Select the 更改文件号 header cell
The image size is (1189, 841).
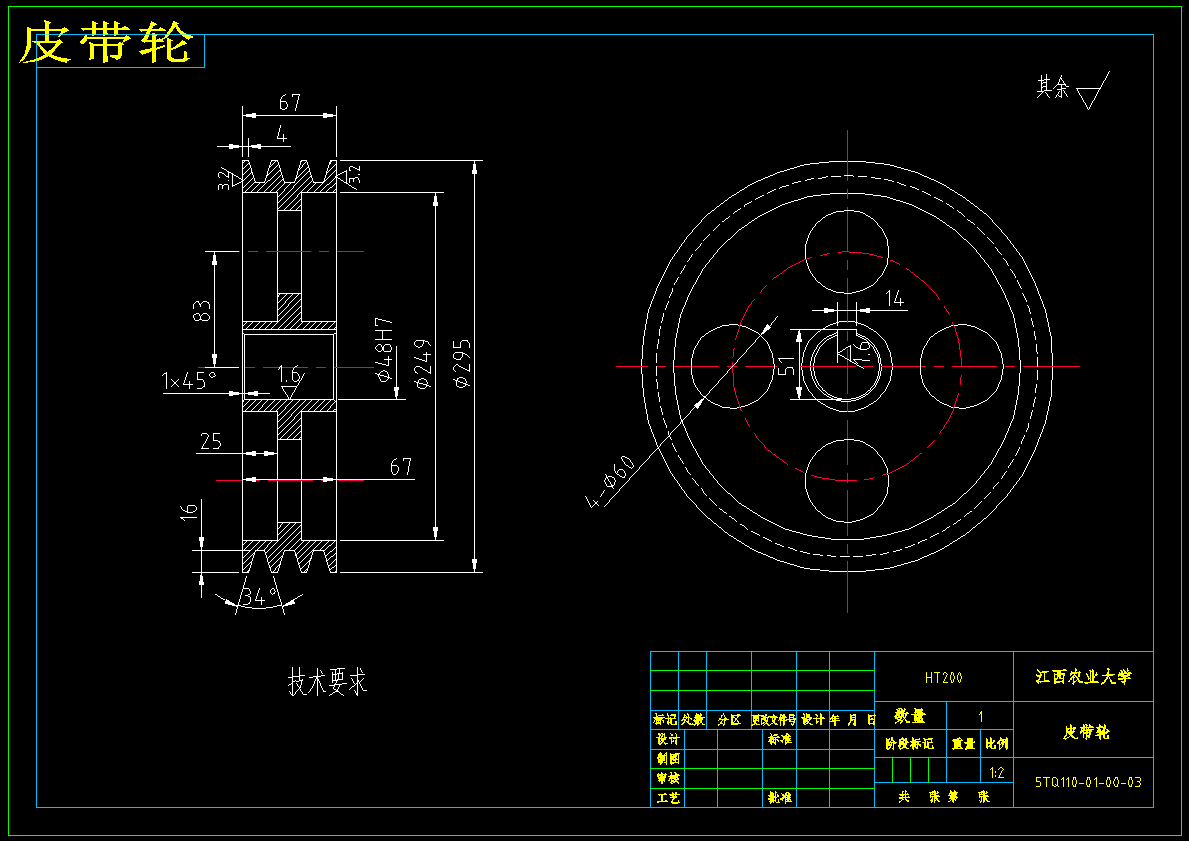pos(773,719)
